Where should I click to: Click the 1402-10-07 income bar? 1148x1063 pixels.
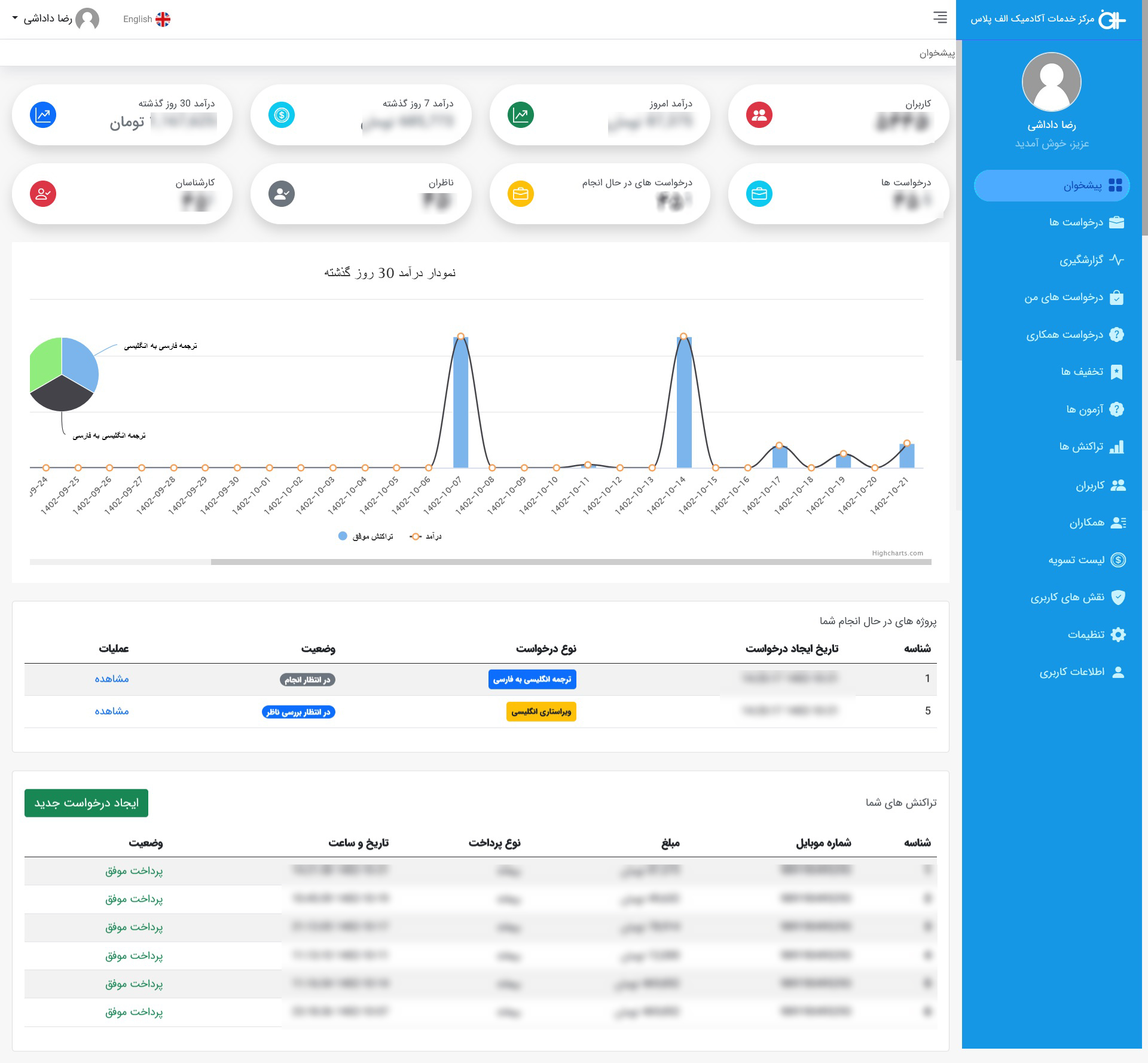coord(460,402)
